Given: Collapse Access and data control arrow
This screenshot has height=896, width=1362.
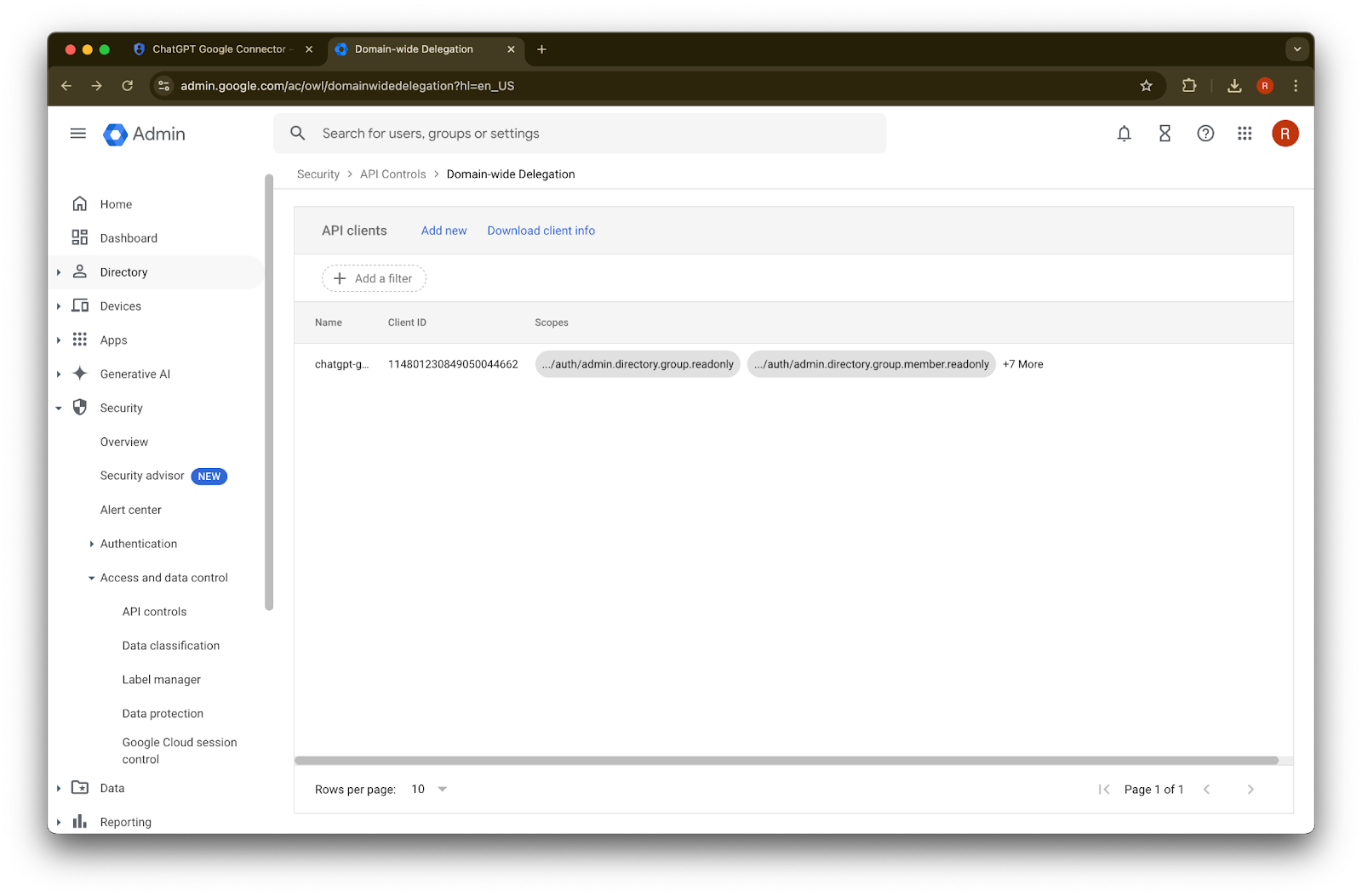Looking at the screenshot, I should pyautogui.click(x=92, y=578).
